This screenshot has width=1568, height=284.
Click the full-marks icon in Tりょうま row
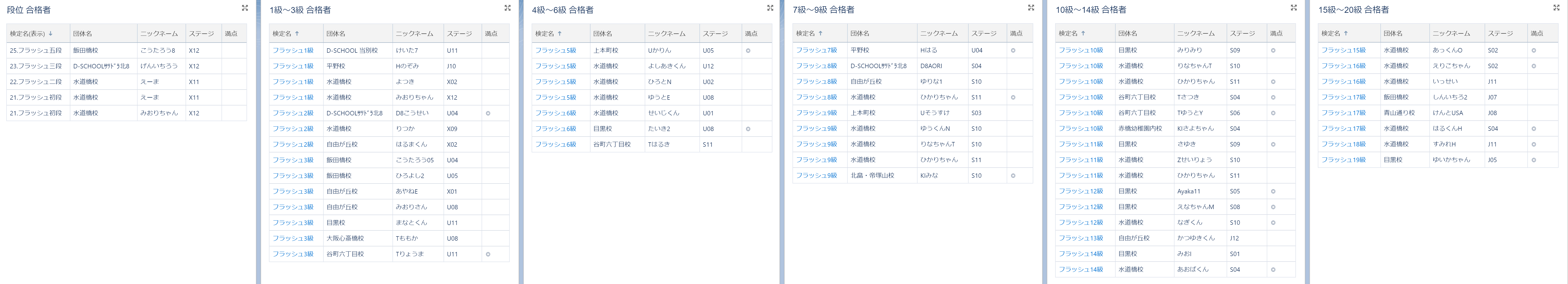[488, 254]
